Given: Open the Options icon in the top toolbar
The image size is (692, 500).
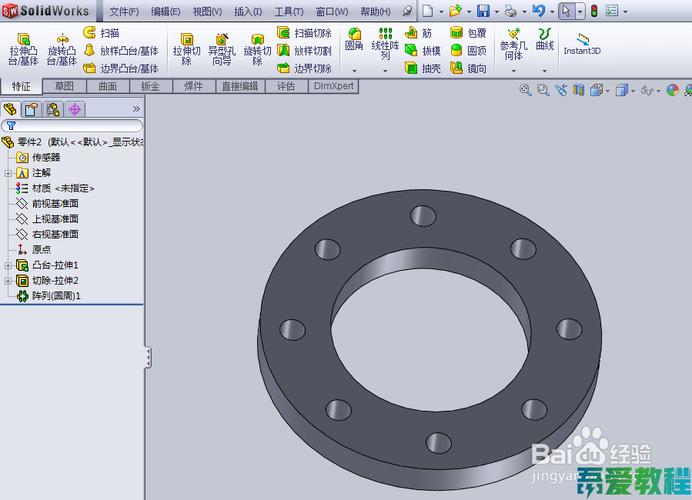Looking at the screenshot, I should [612, 11].
